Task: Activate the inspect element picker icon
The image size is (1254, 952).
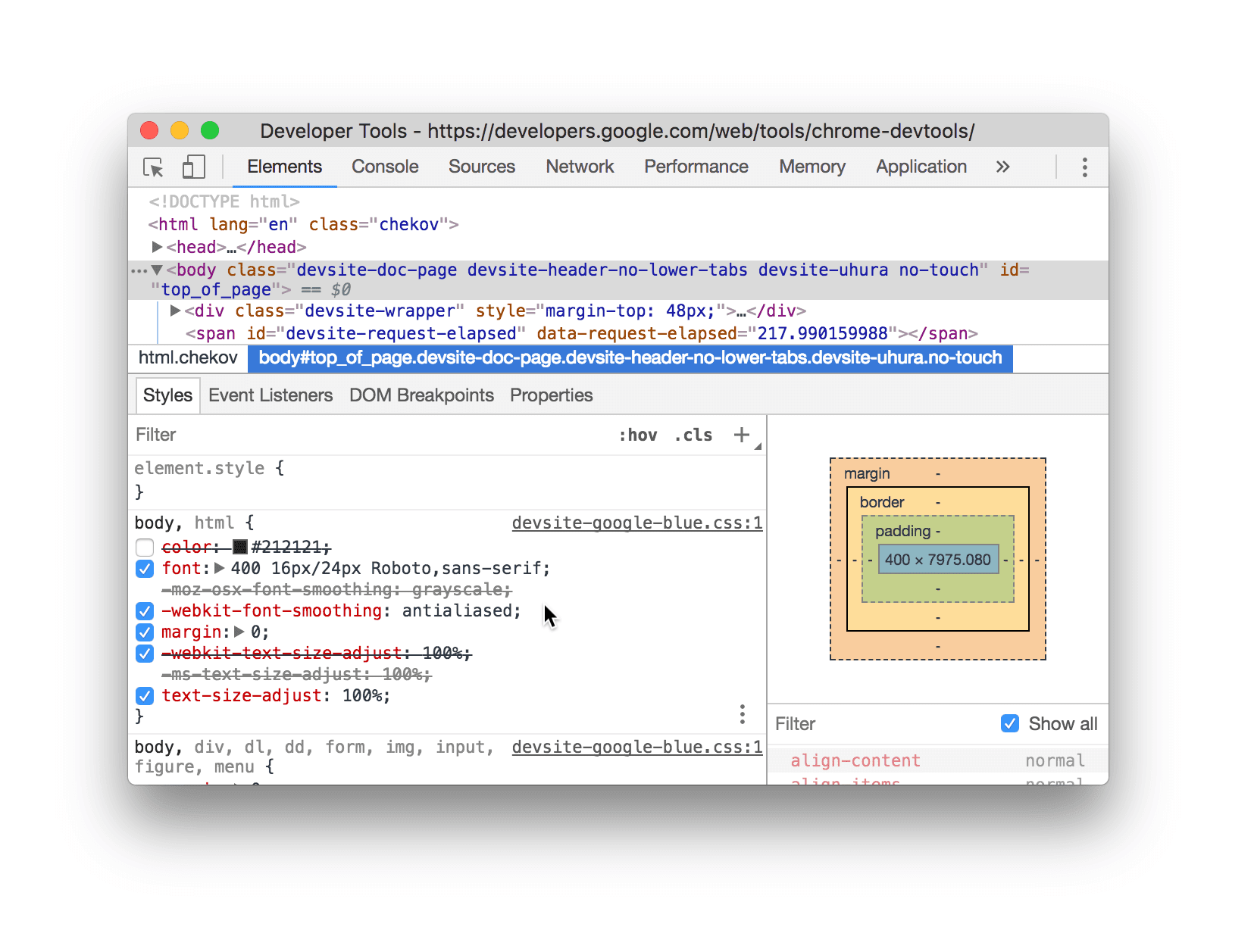Action: point(154,167)
